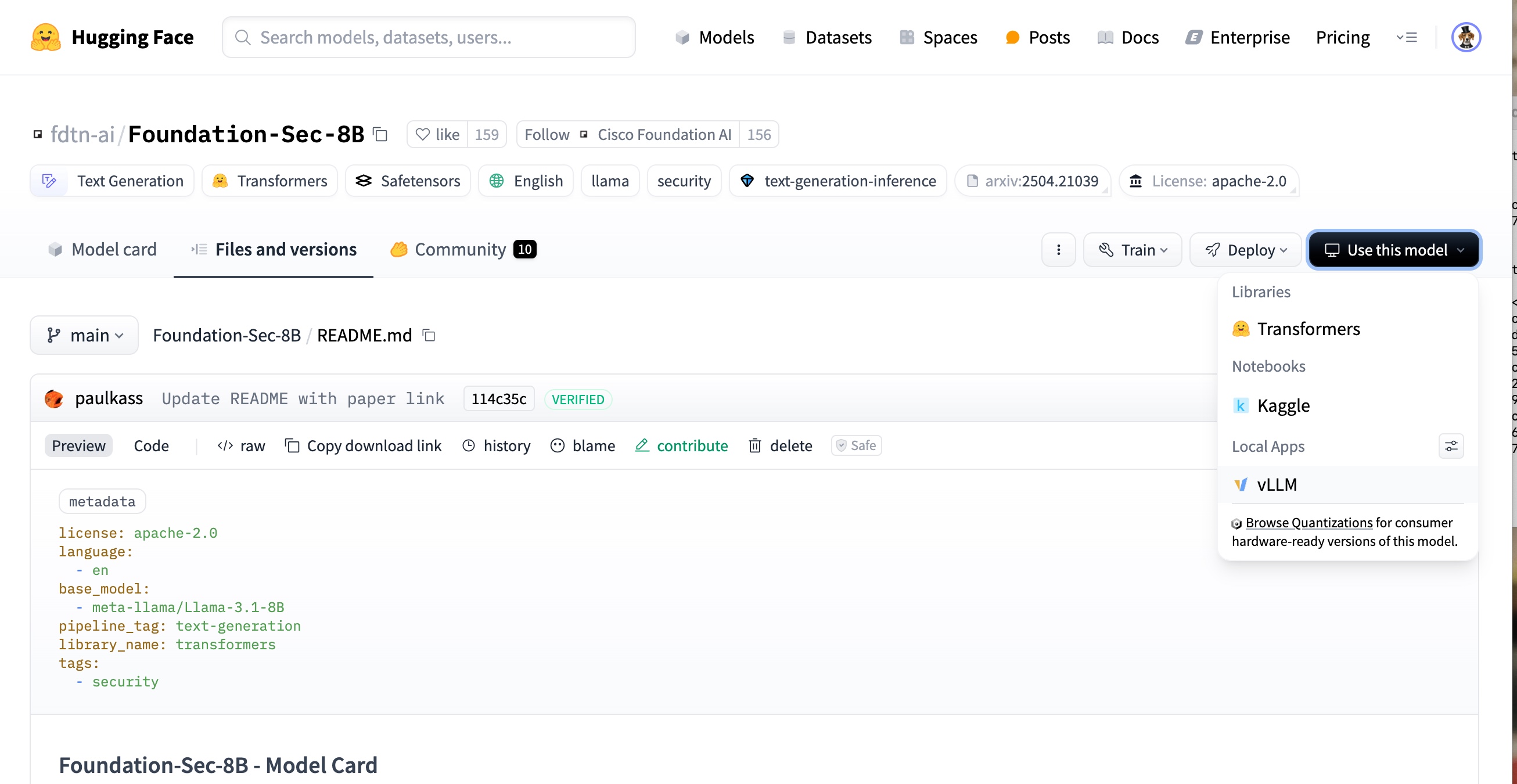The image size is (1517, 784).
Task: Open Posts in the top navigation
Action: (1037, 37)
